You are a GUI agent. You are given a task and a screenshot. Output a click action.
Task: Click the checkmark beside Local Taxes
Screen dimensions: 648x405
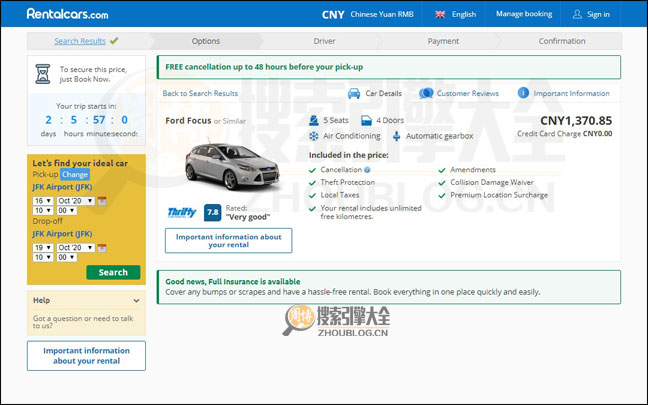click(x=312, y=195)
